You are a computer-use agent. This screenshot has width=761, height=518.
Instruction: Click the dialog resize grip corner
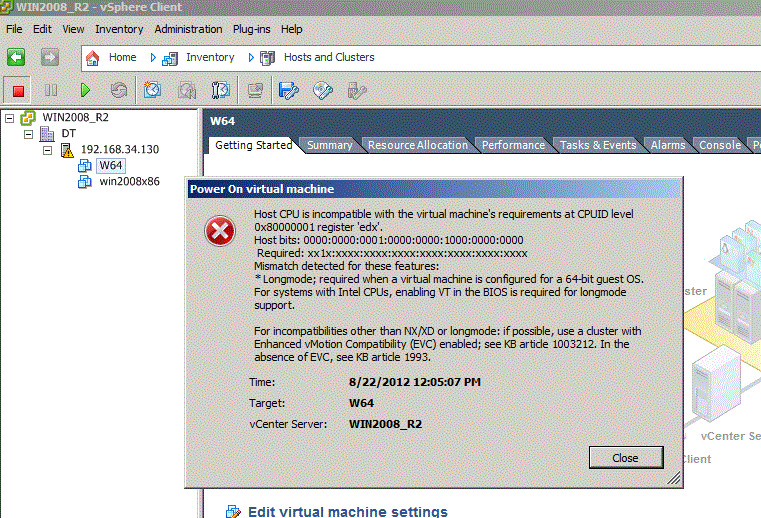tap(674, 478)
